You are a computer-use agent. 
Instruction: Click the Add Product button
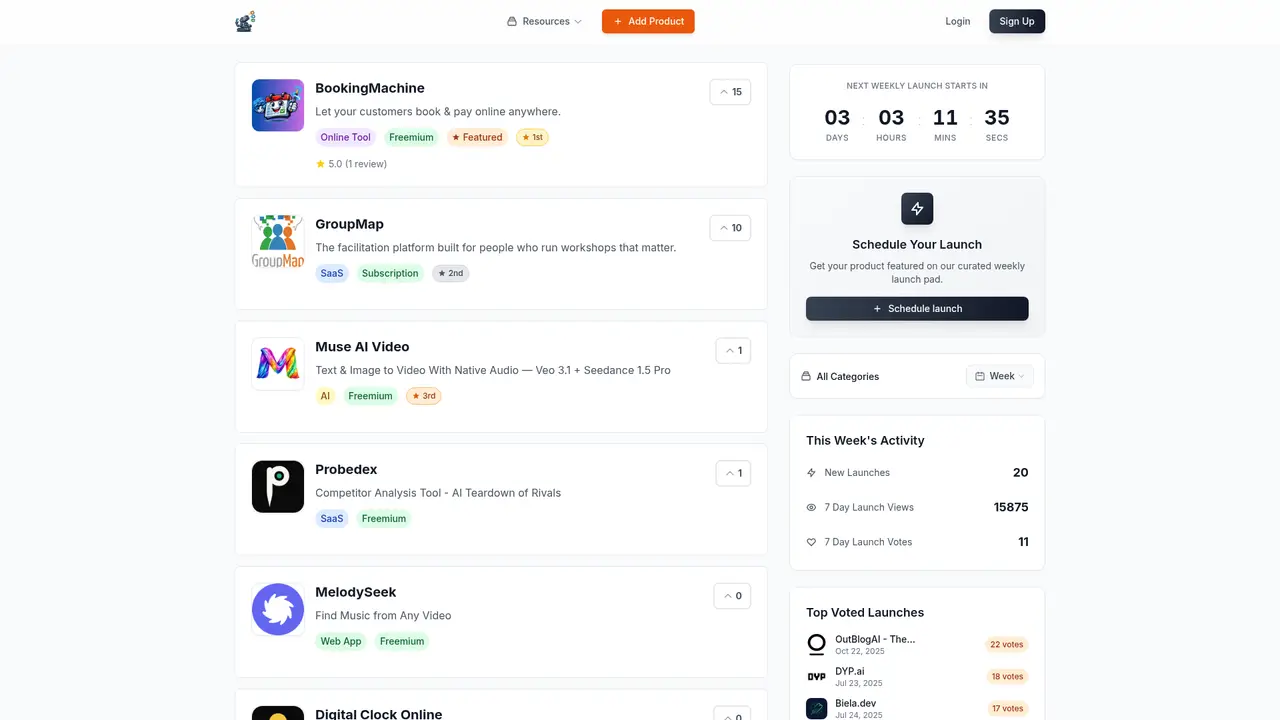click(648, 21)
